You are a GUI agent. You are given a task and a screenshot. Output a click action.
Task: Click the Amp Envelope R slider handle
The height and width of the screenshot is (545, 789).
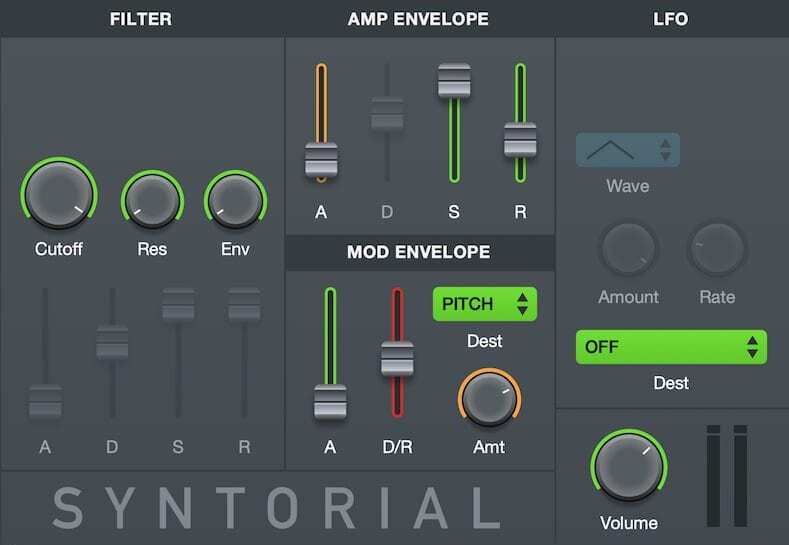tap(520, 139)
